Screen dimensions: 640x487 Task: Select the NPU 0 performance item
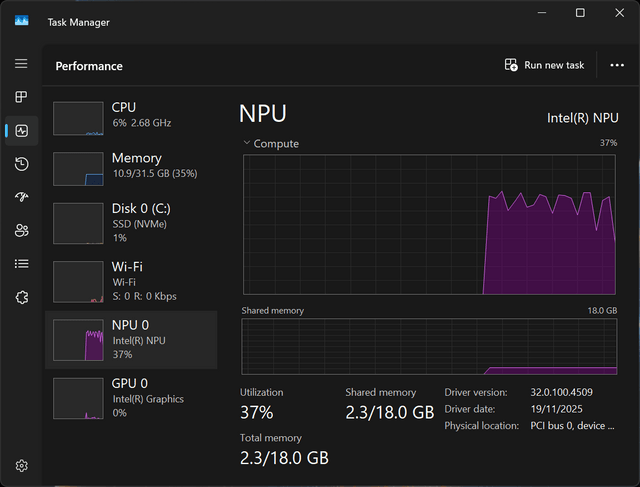[131, 340]
